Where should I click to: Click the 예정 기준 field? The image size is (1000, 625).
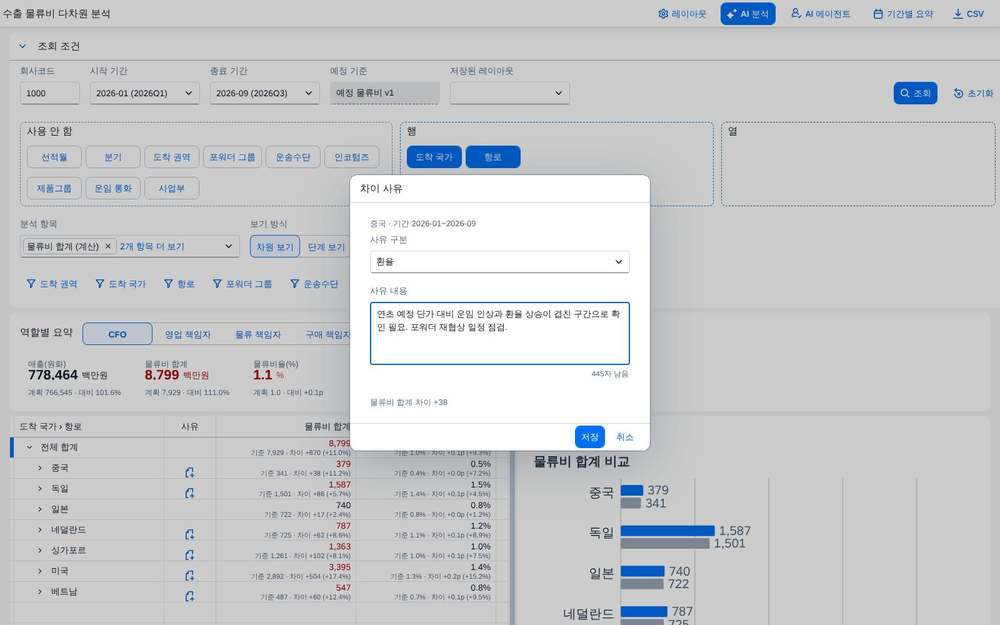(x=385, y=93)
